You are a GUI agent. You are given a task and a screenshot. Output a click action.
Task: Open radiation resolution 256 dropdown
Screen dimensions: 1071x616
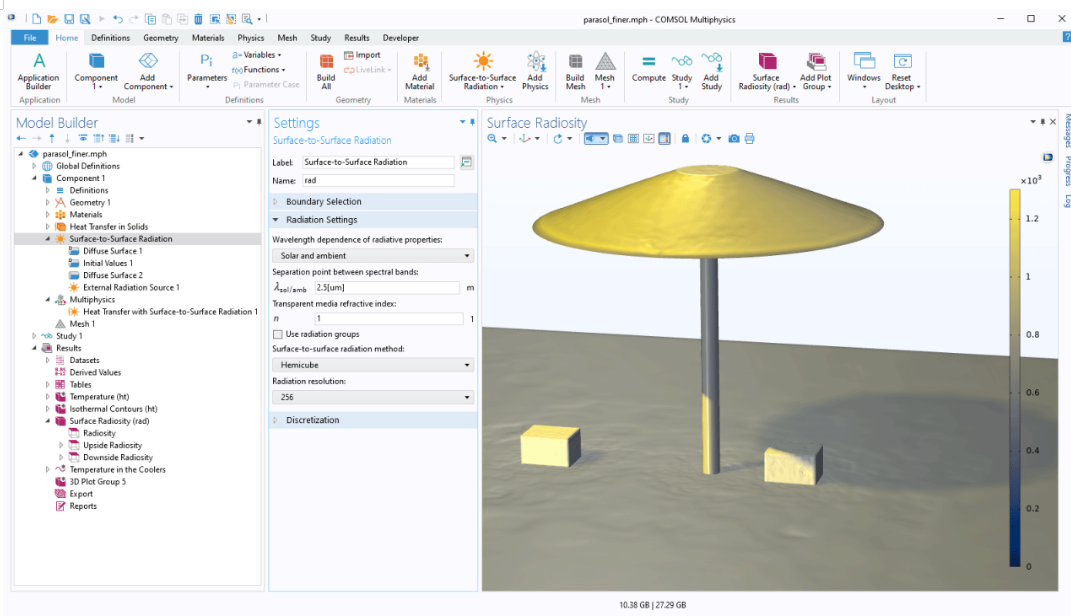click(373, 397)
